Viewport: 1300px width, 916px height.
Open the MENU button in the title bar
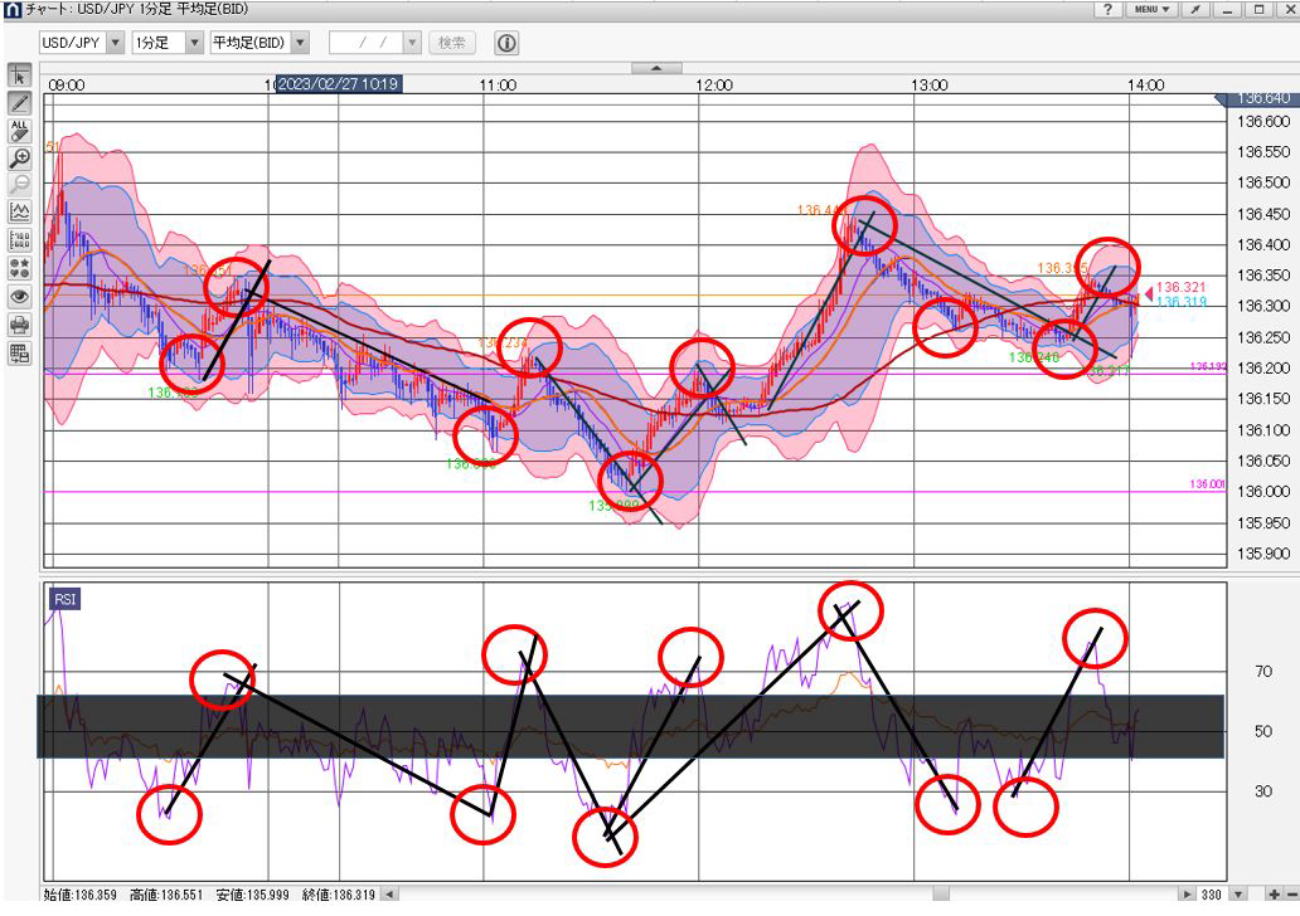(1152, 9)
